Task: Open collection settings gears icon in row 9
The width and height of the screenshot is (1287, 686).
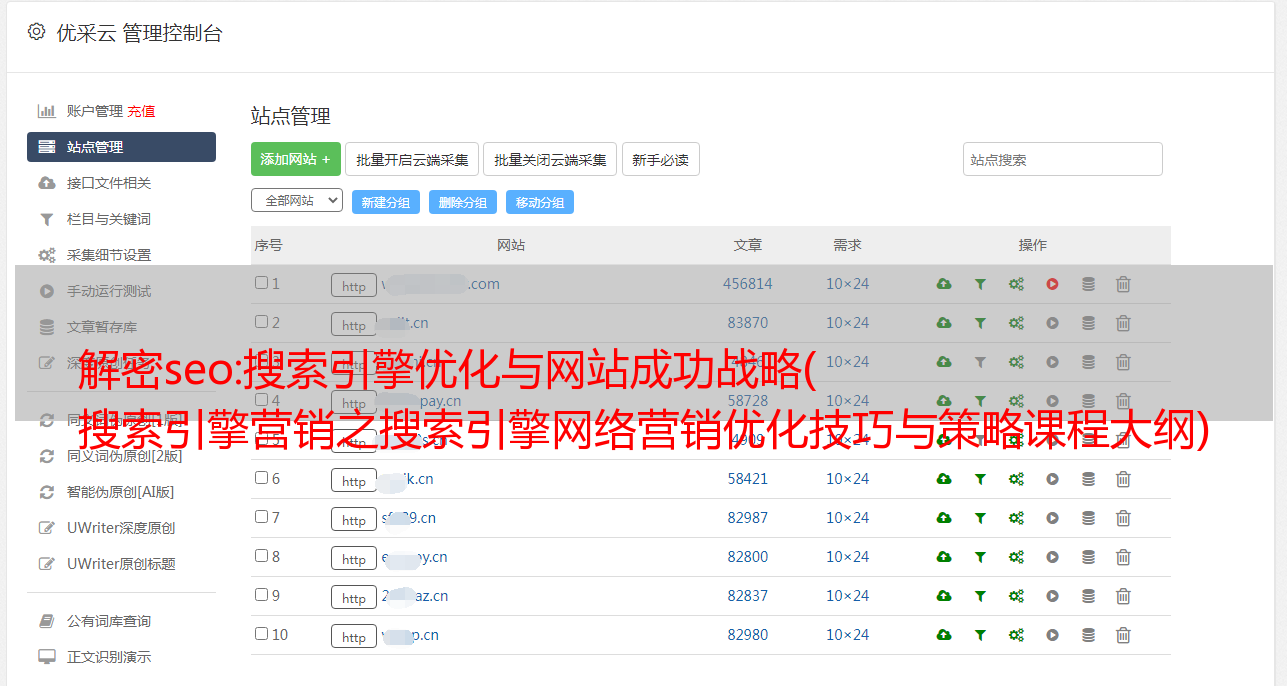Action: (1016, 596)
